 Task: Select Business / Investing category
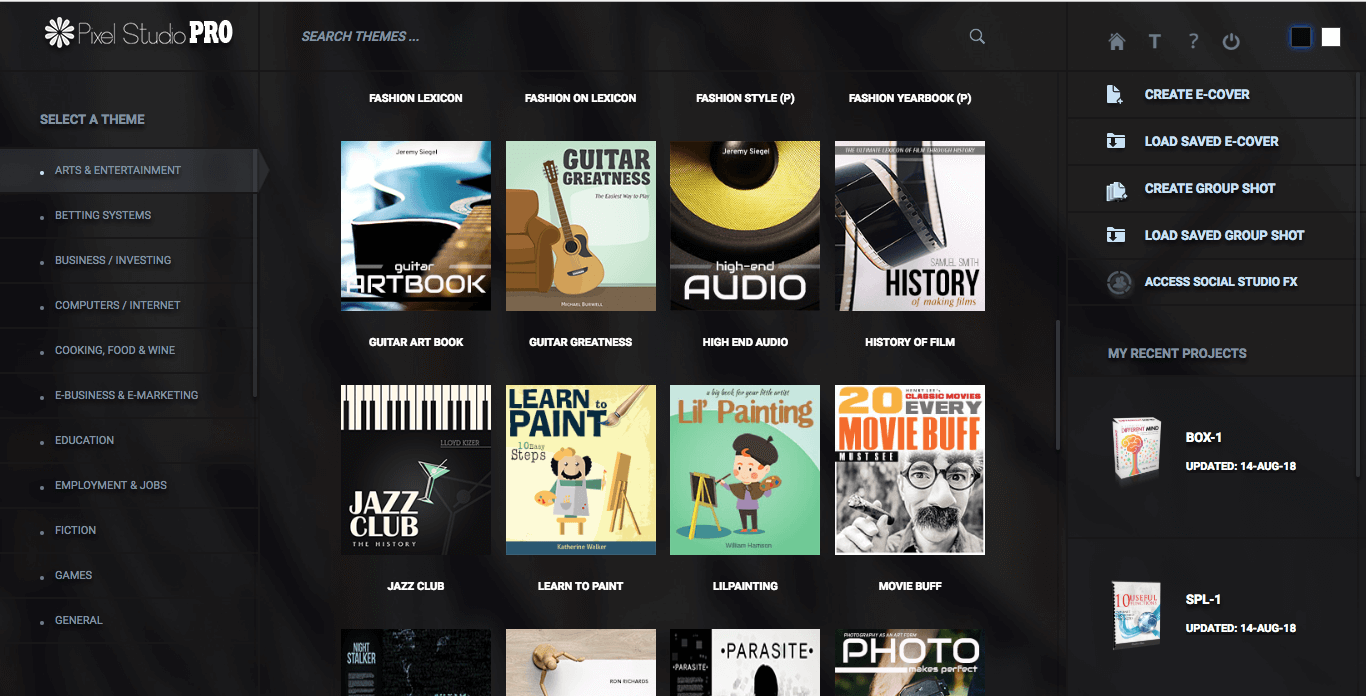[x=128, y=260]
